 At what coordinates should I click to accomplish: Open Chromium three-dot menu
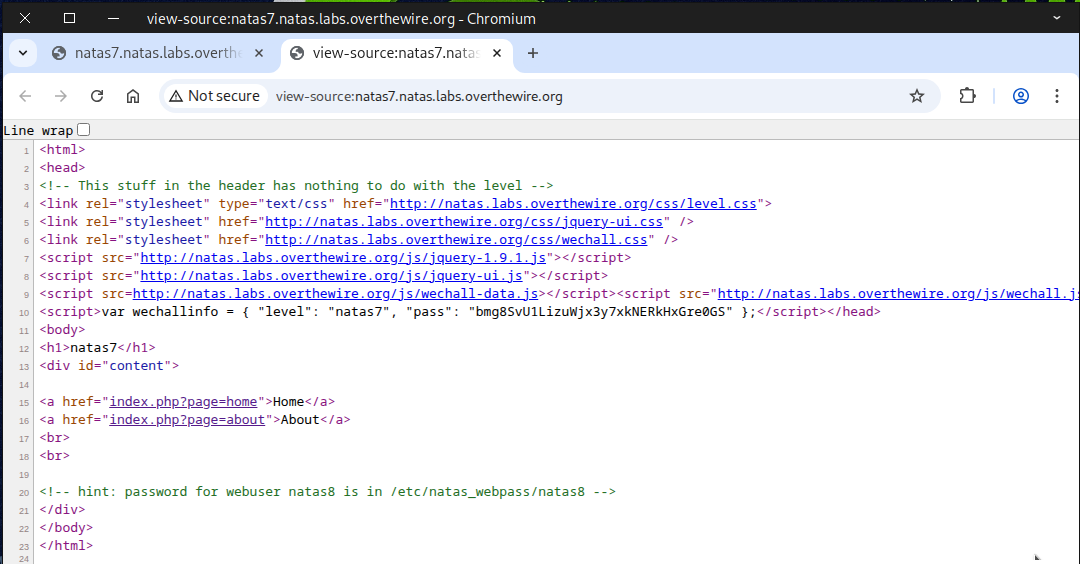(x=1056, y=96)
